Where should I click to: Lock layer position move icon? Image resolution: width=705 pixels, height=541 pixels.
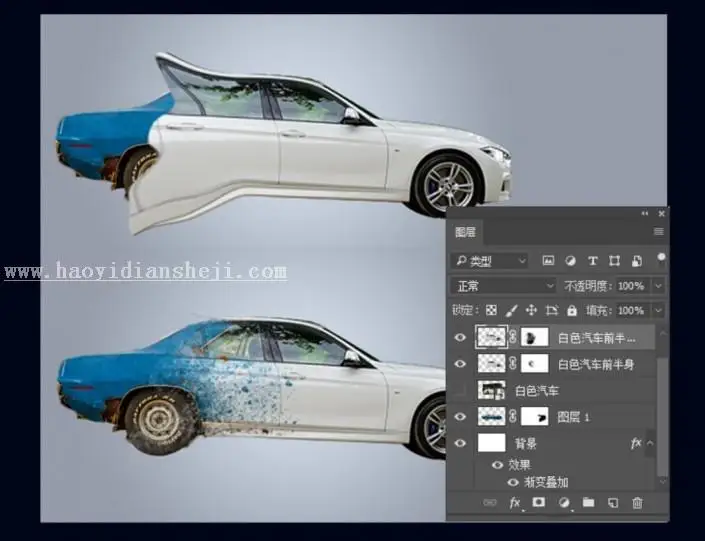[x=531, y=310]
